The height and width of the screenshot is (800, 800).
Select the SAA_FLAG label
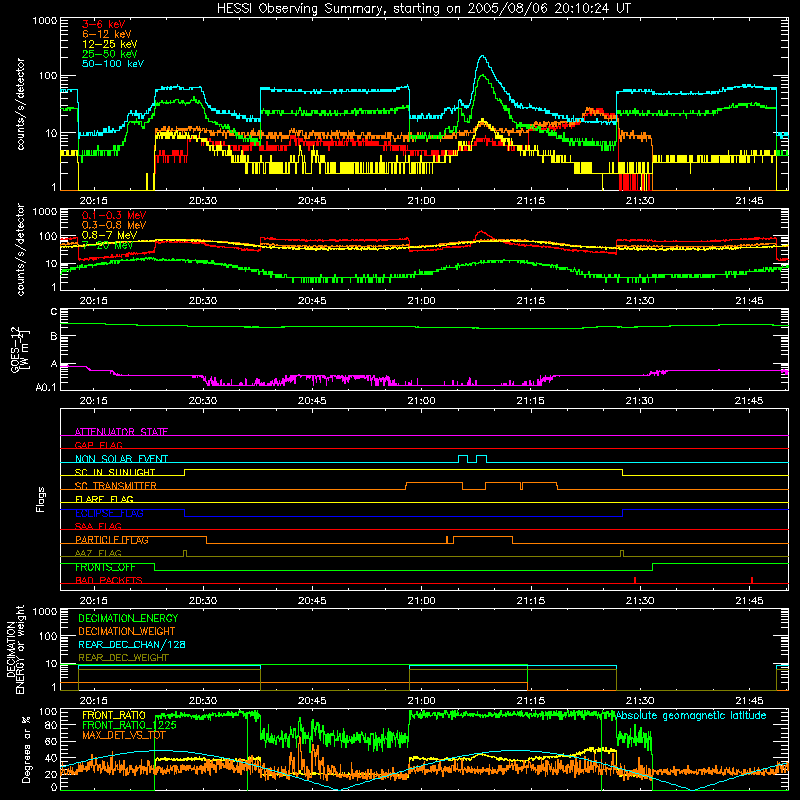(x=98, y=526)
